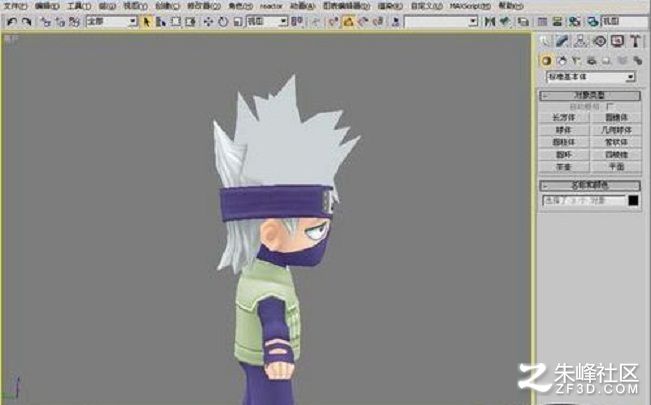Open the MAXScript menu
The width and height of the screenshot is (651, 405).
(x=470, y=6)
